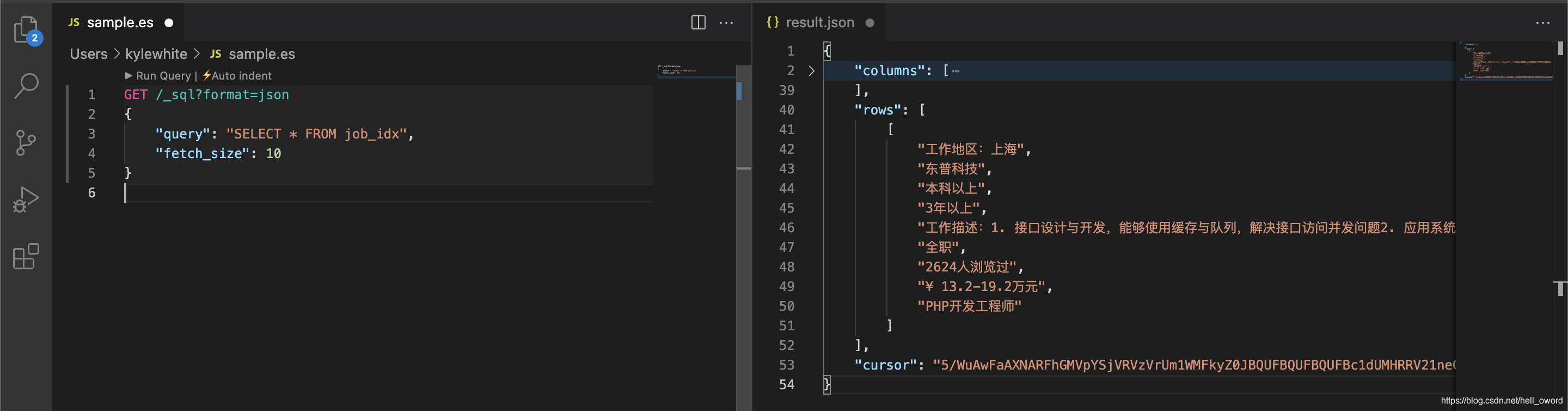1568x411 pixels.
Task: Click the result.json minimap preview
Action: pos(1505,62)
